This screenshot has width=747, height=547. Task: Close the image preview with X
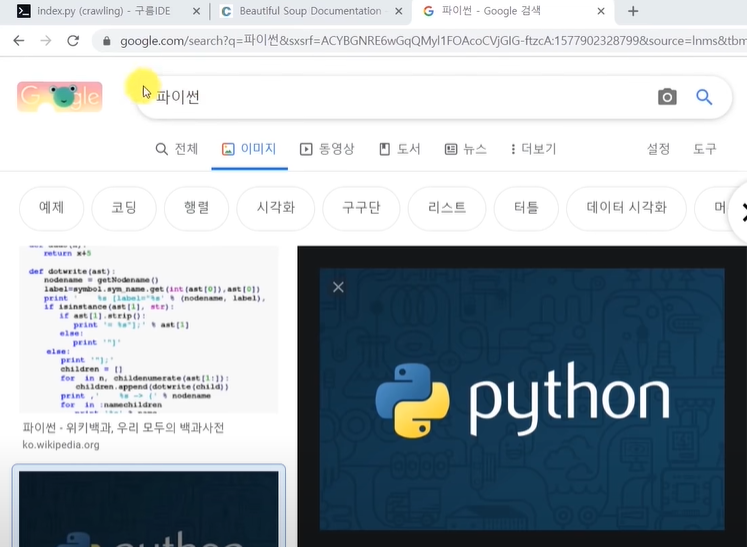click(x=338, y=287)
